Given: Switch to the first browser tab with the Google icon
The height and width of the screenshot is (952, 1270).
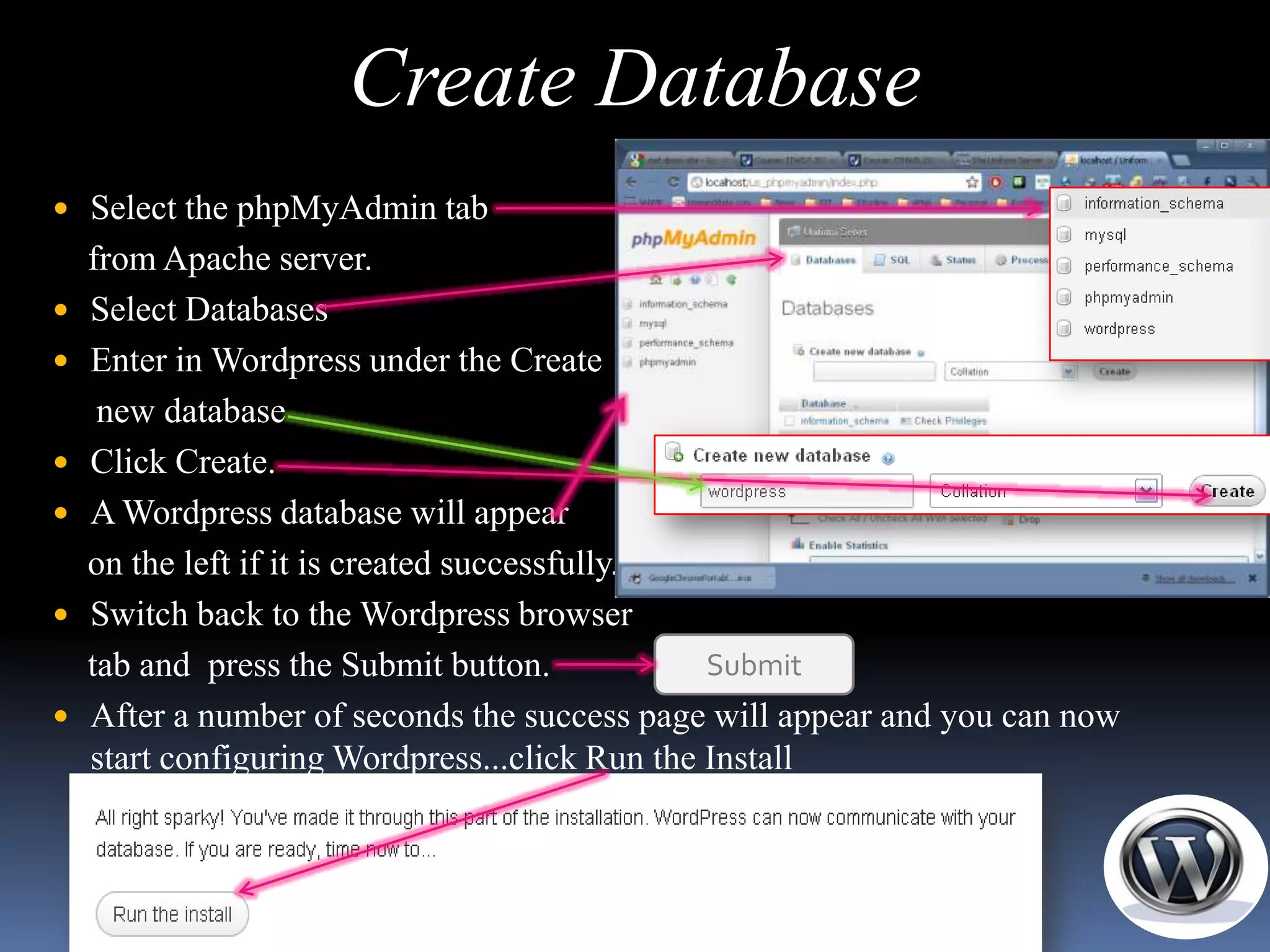Looking at the screenshot, I should [678, 160].
